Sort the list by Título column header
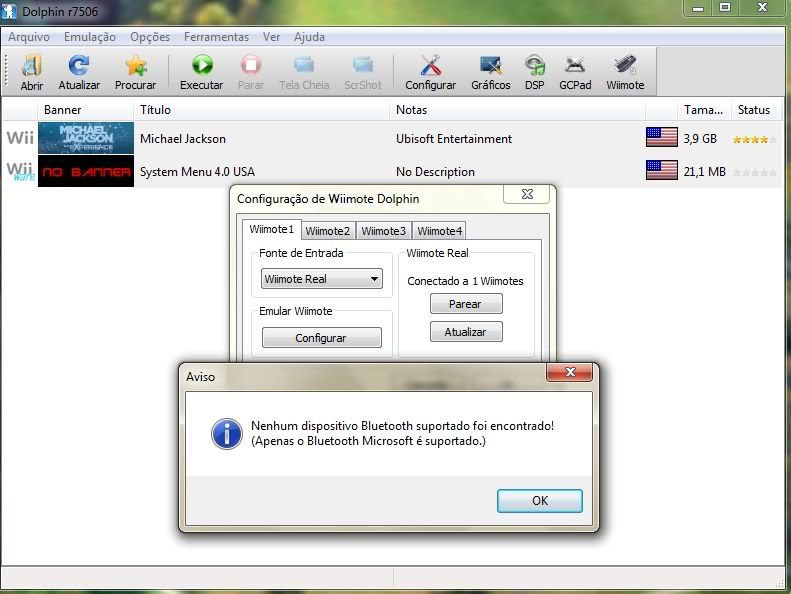This screenshot has height=594, width=791. [155, 110]
